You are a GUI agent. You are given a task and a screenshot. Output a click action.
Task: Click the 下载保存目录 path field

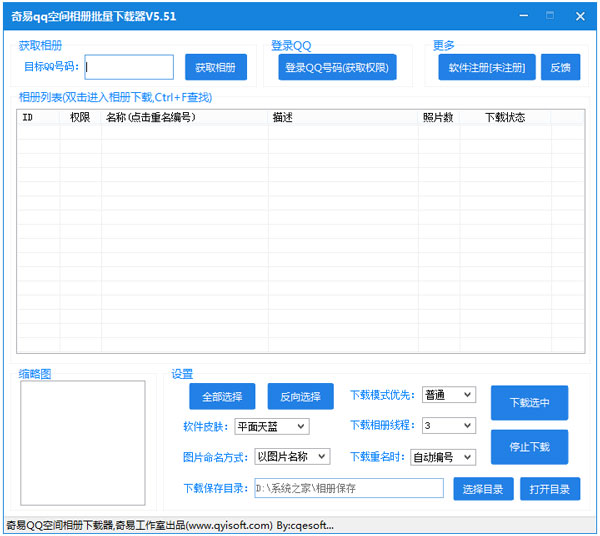point(349,488)
